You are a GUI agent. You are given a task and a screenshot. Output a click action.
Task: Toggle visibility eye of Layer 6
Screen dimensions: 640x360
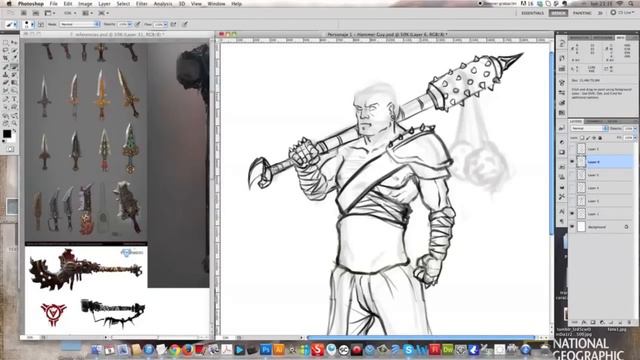(572, 162)
